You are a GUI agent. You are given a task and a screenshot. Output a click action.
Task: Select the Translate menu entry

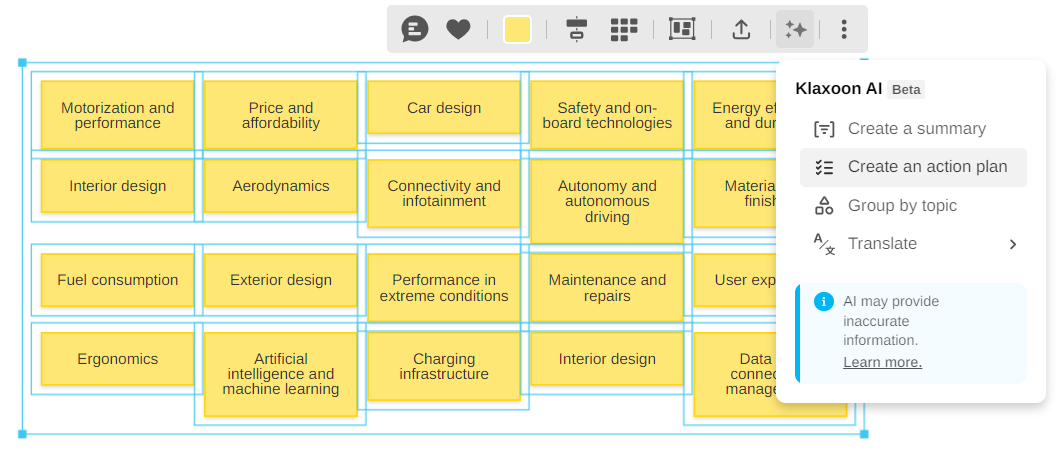(882, 244)
